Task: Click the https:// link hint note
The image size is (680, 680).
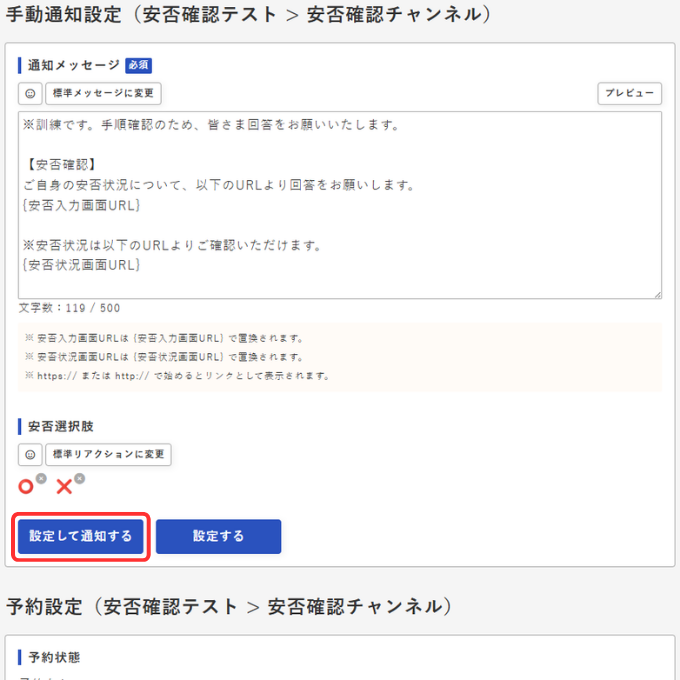Action: (177, 376)
